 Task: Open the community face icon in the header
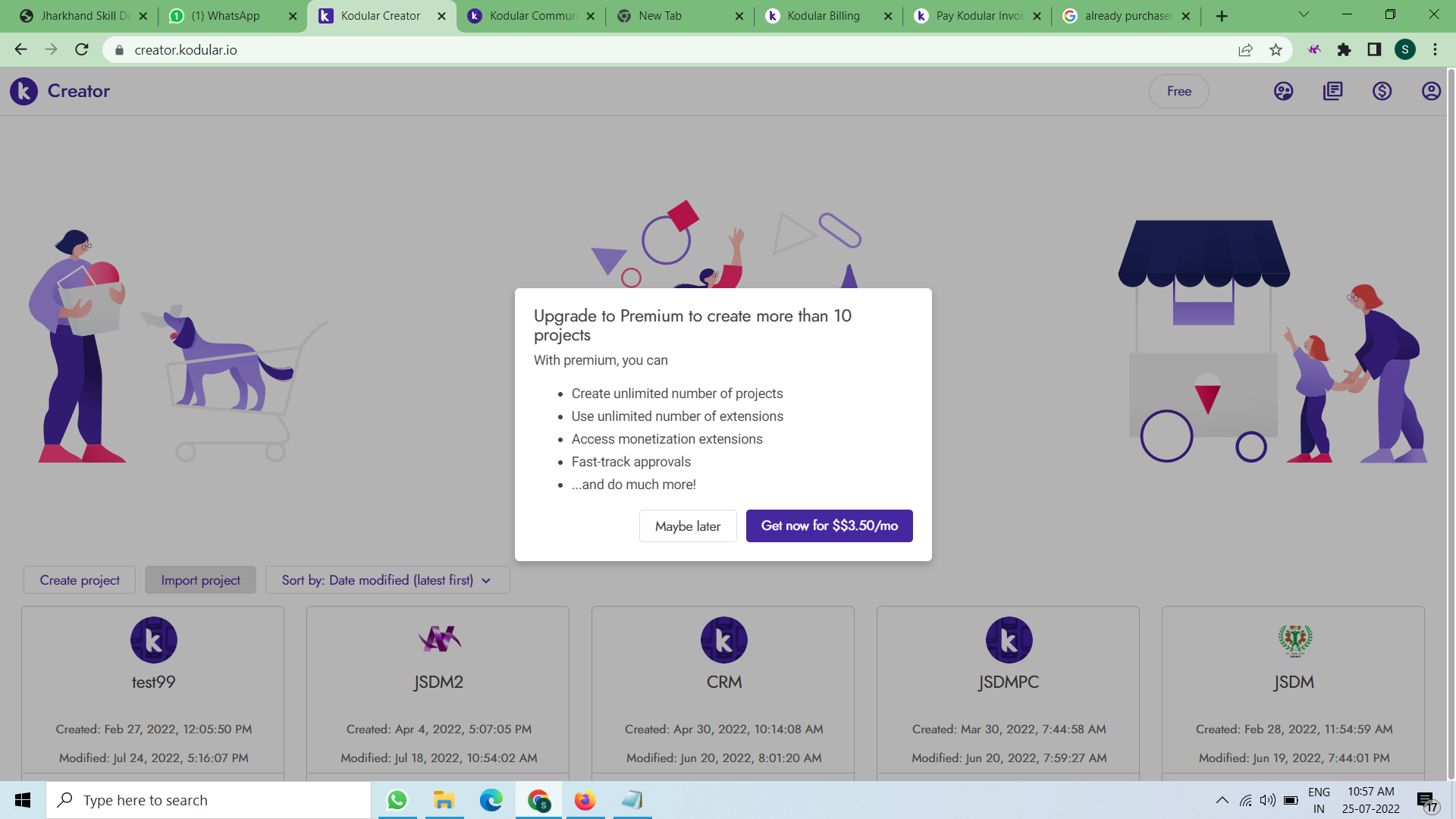1283,91
